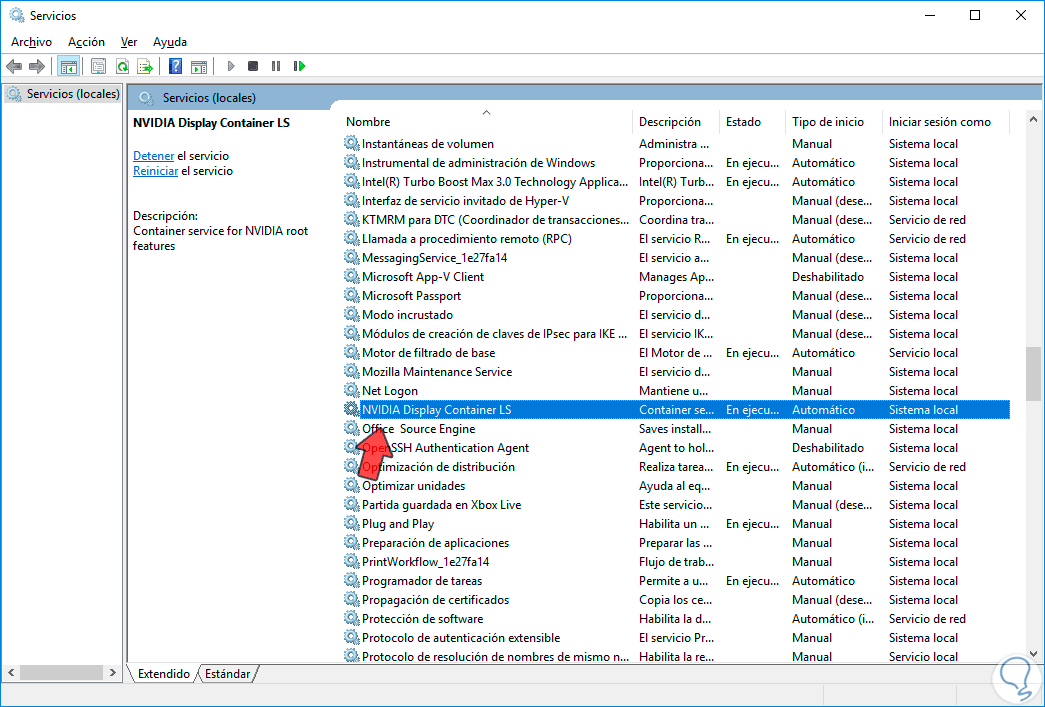Select Servicios (locales) in the console tree
Image resolution: width=1045 pixels, height=707 pixels.
(63, 94)
